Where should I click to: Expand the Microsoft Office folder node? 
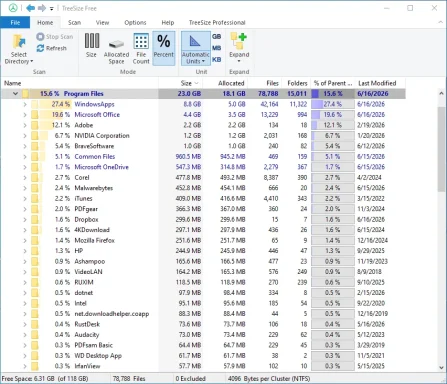(x=25, y=115)
